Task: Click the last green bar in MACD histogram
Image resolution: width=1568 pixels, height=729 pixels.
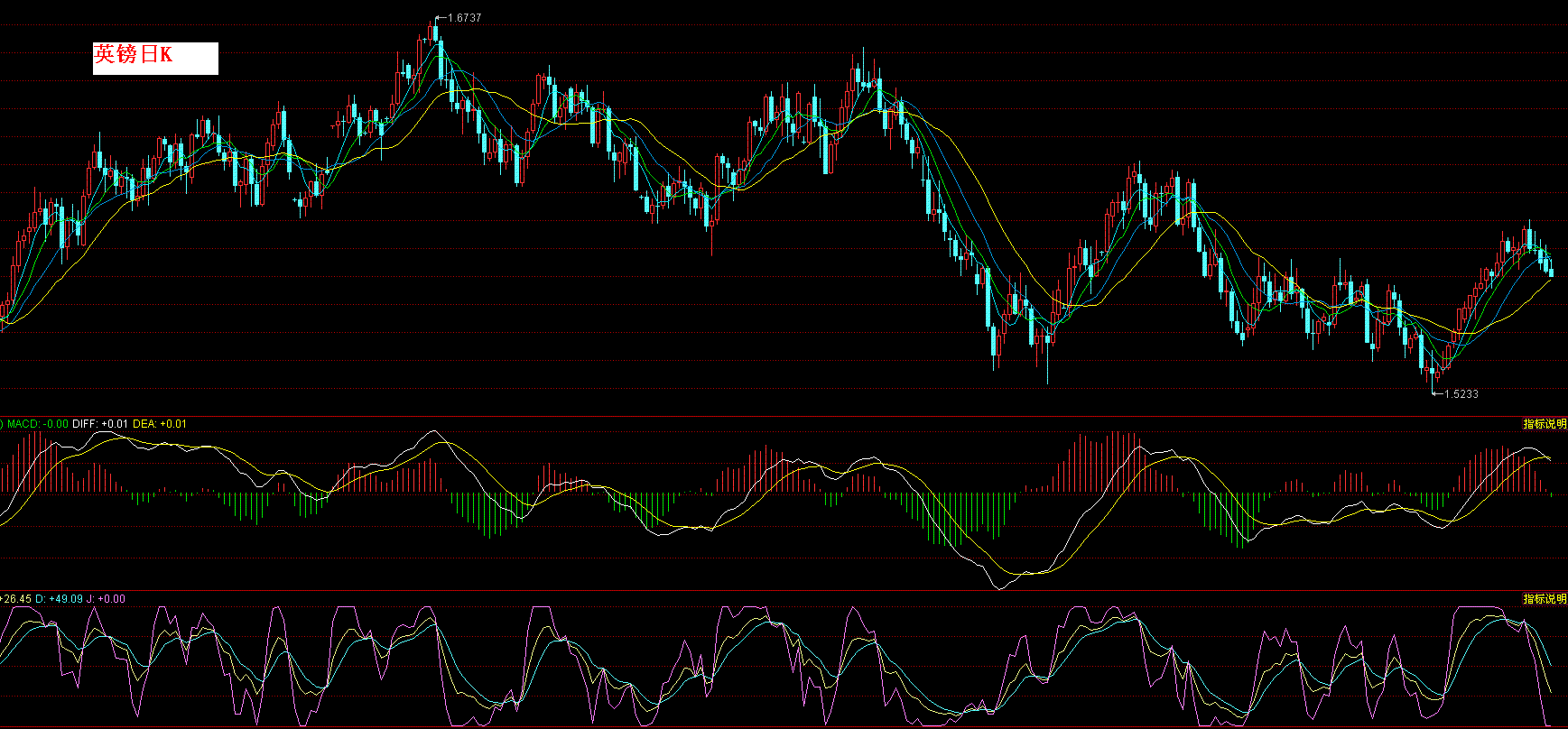Action: tap(1551, 494)
